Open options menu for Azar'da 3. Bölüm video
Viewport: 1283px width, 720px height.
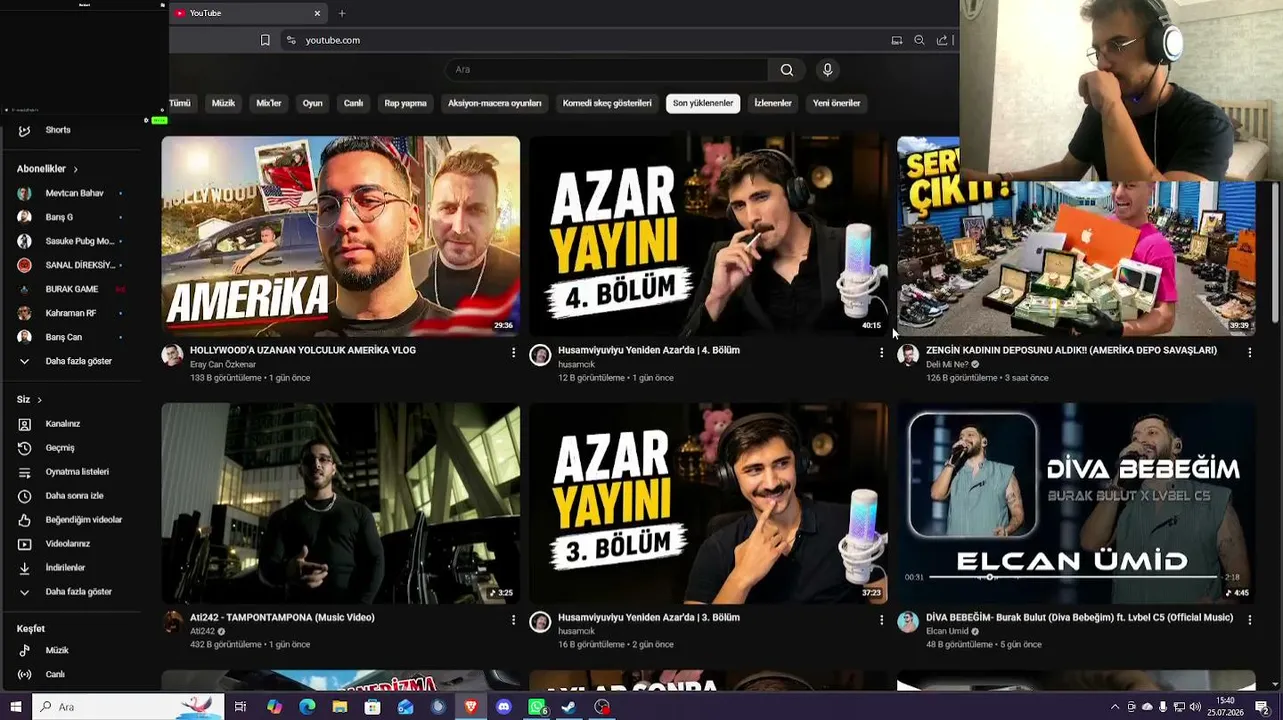(x=881, y=619)
